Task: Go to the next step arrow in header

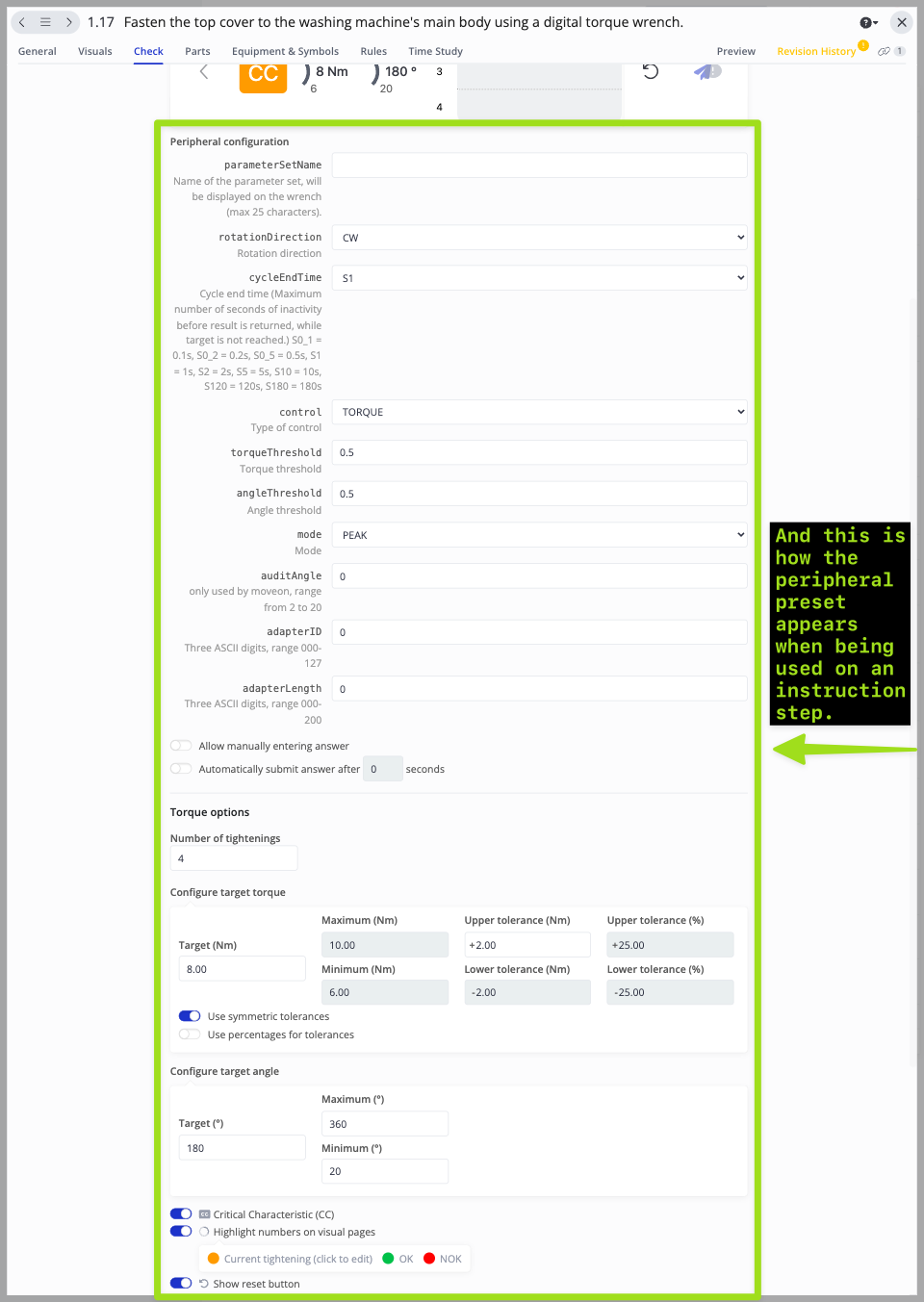Action: [68, 22]
